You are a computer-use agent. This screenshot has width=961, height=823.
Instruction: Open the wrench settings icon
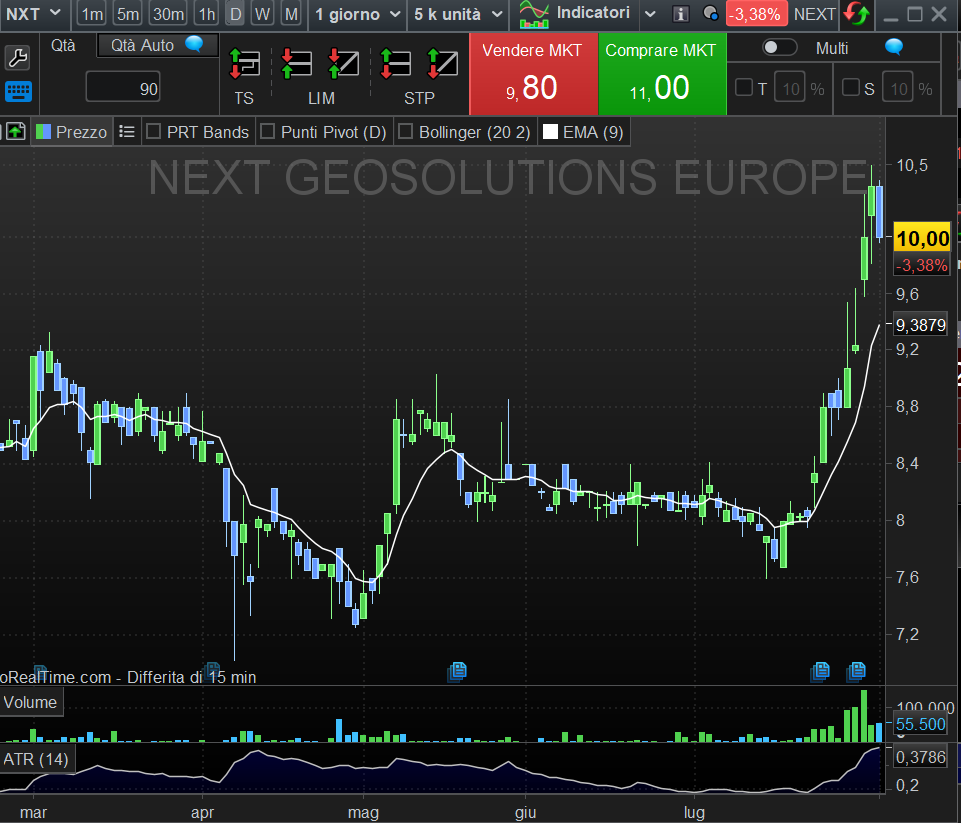click(18, 58)
